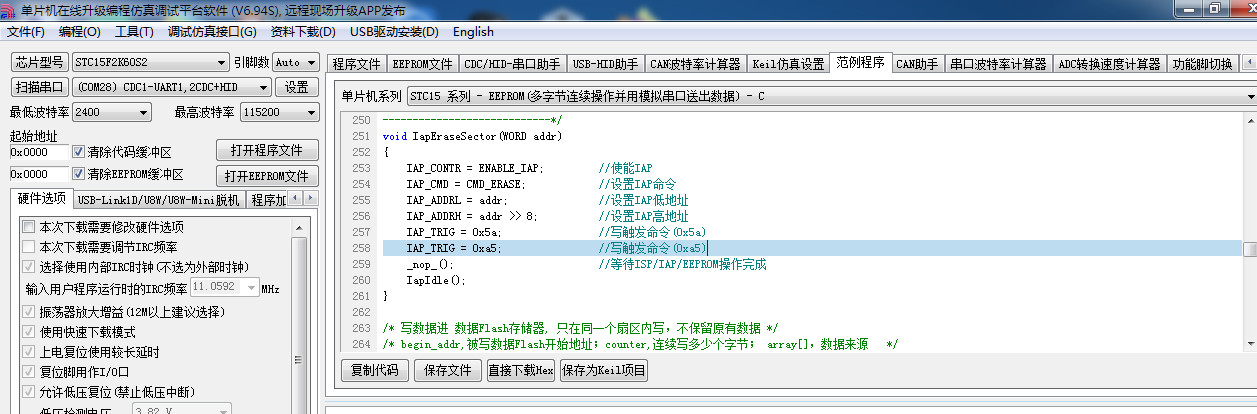Click the 打开程序文件 button
The height and width of the screenshot is (414, 1257).
(267, 151)
